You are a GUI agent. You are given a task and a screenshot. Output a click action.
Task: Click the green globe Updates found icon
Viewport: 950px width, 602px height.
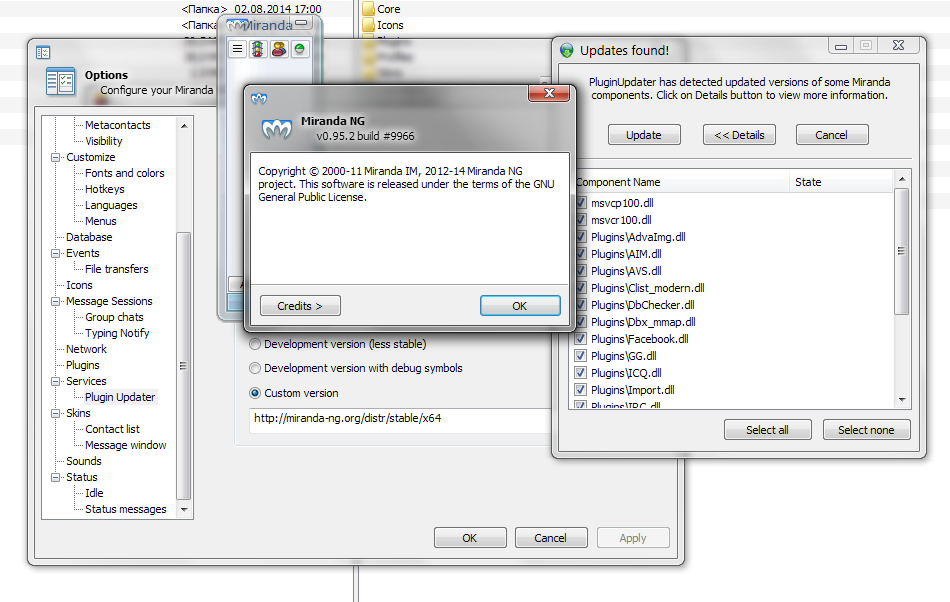click(x=566, y=50)
